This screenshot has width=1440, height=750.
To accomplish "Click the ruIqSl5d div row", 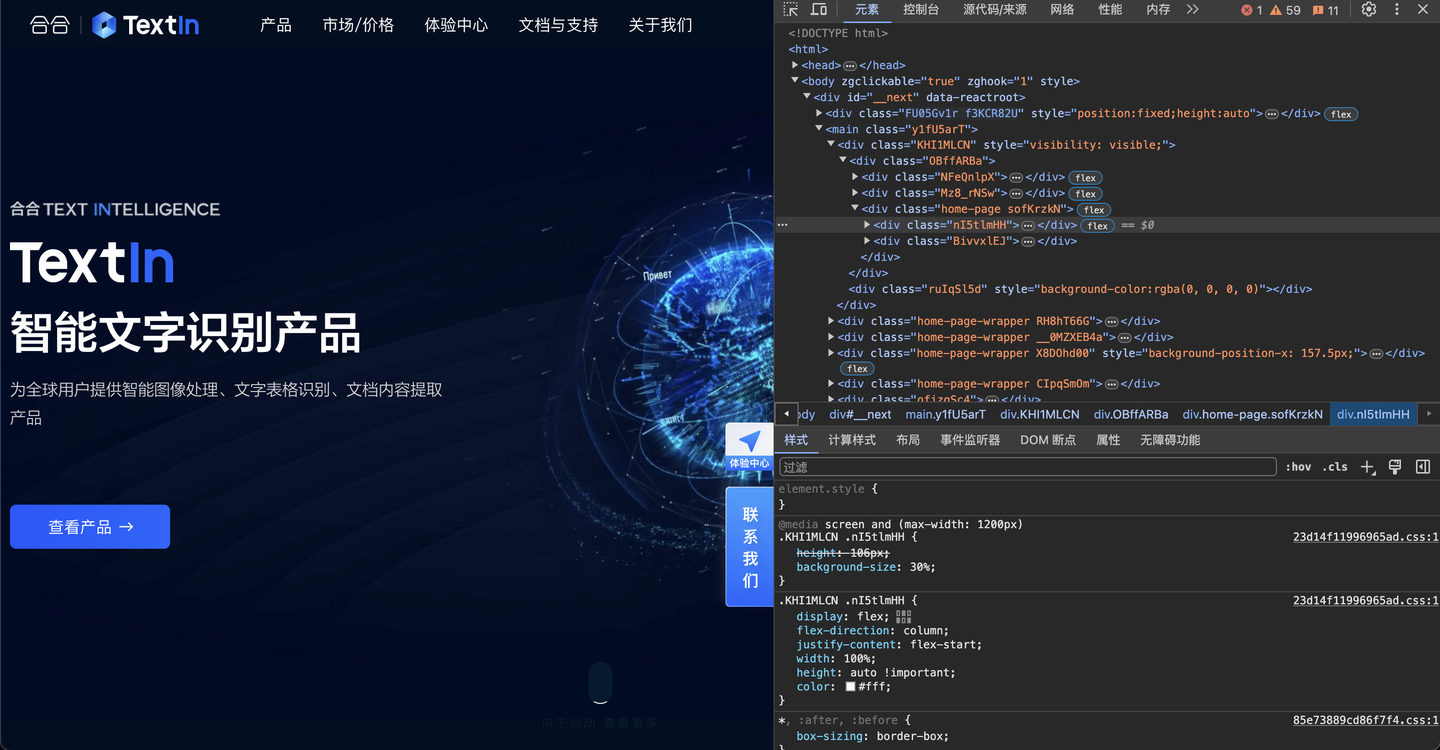I will [1080, 289].
